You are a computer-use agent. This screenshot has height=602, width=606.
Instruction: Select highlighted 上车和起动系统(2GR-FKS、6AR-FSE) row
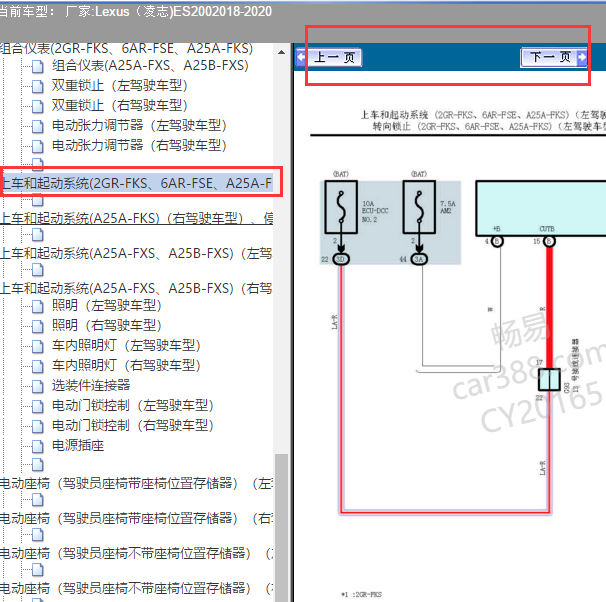click(x=138, y=183)
